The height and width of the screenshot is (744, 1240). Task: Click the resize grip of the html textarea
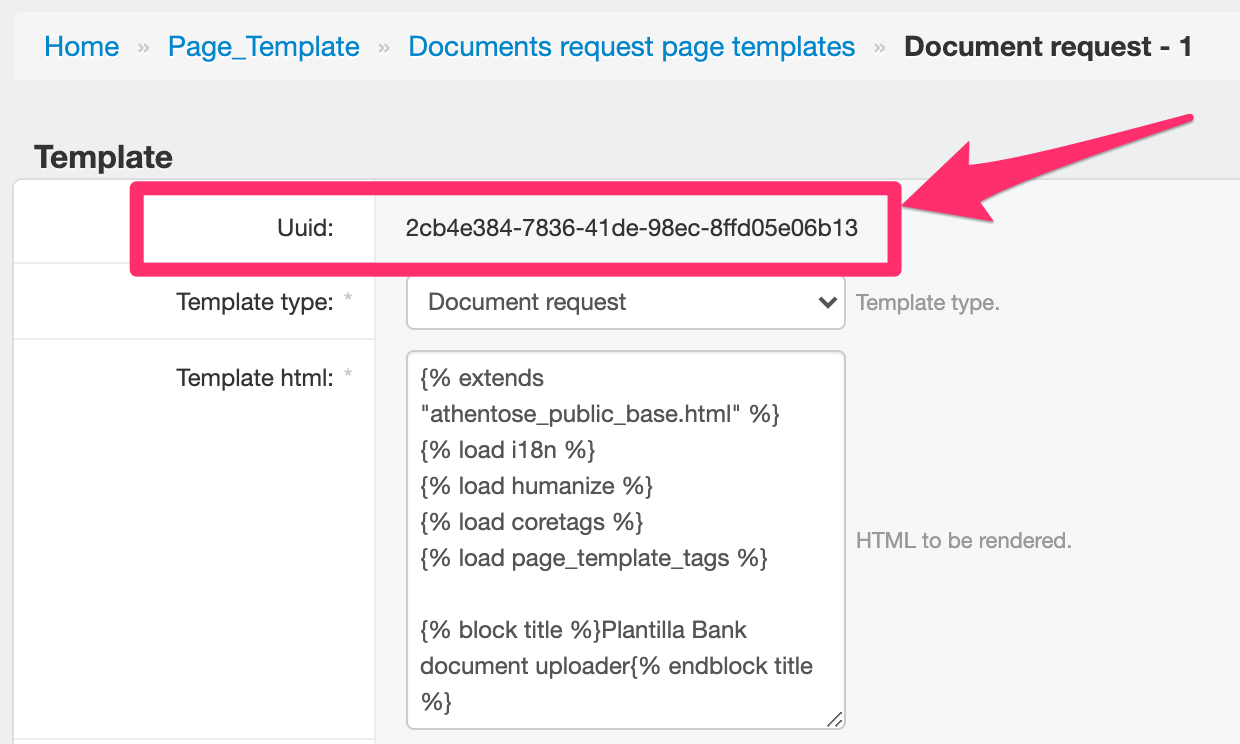[x=837, y=718]
